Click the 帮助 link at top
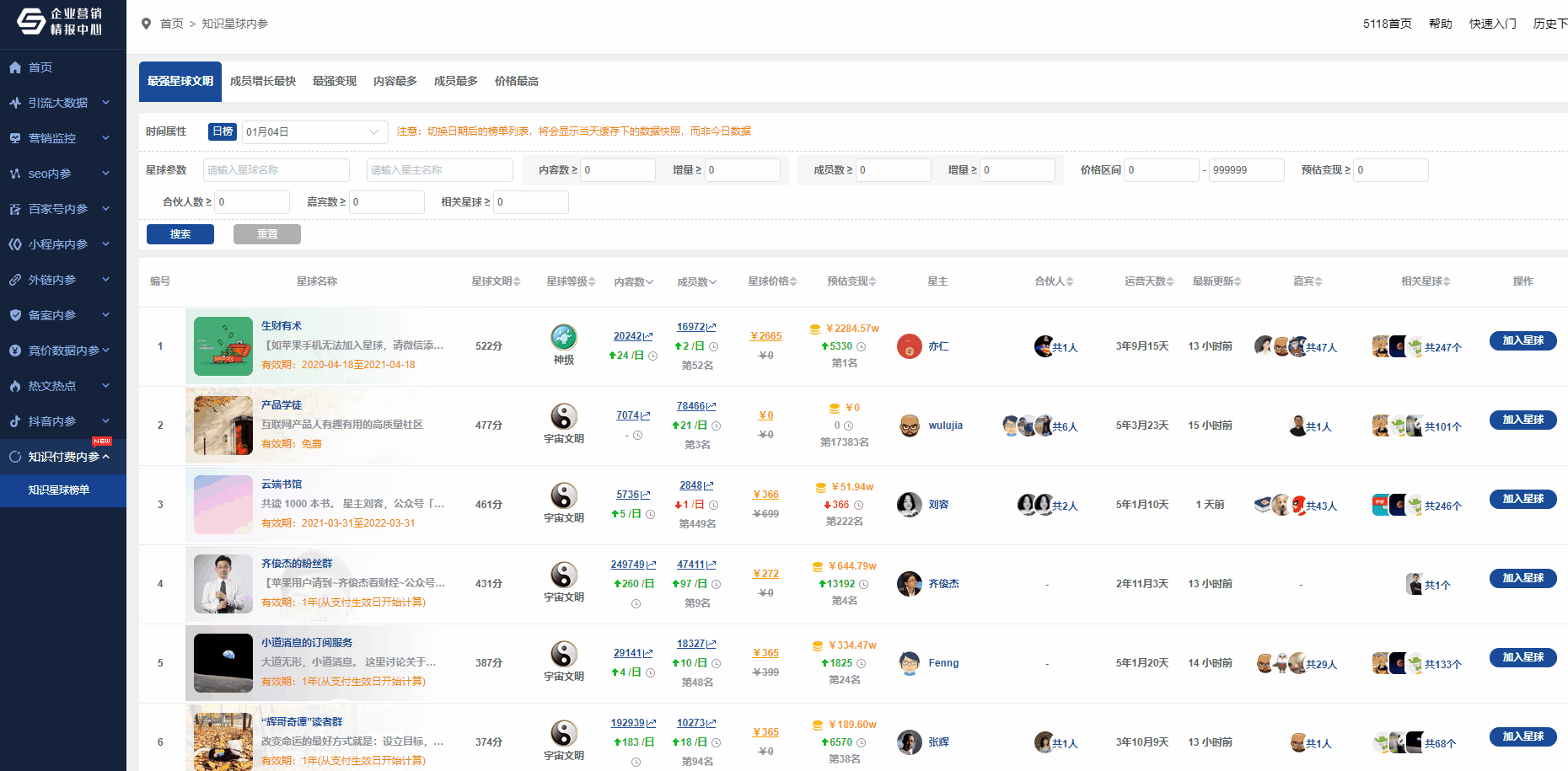This screenshot has width=1568, height=771. point(1441,24)
